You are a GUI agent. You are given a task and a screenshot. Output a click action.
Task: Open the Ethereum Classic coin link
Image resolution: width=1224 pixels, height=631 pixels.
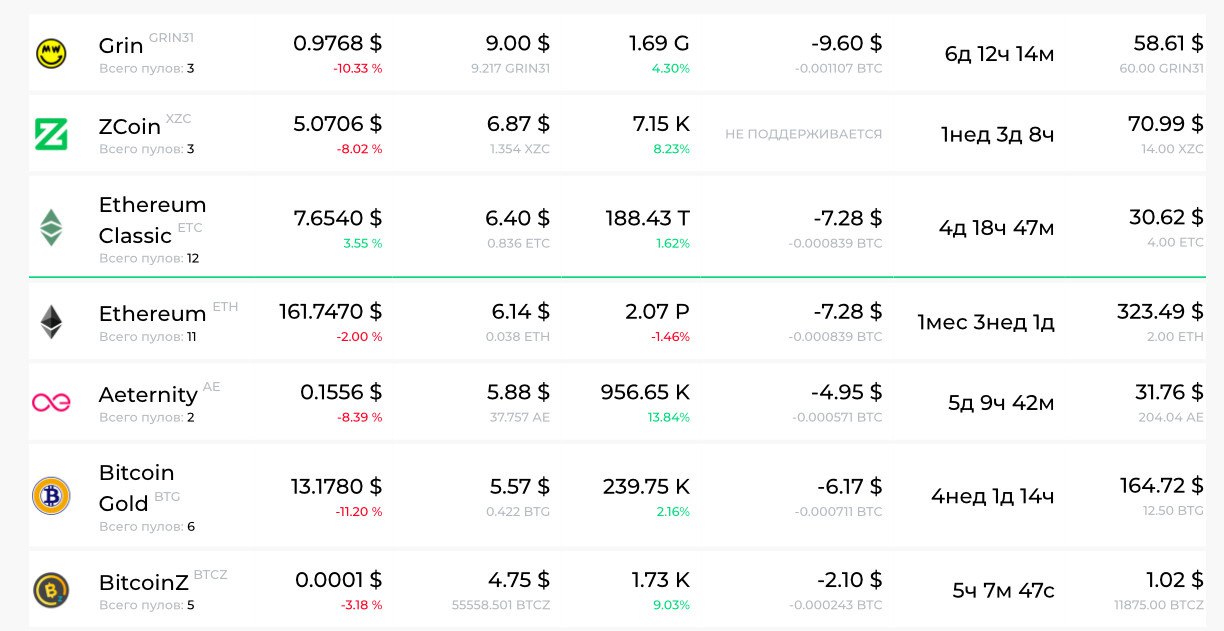pos(152,220)
